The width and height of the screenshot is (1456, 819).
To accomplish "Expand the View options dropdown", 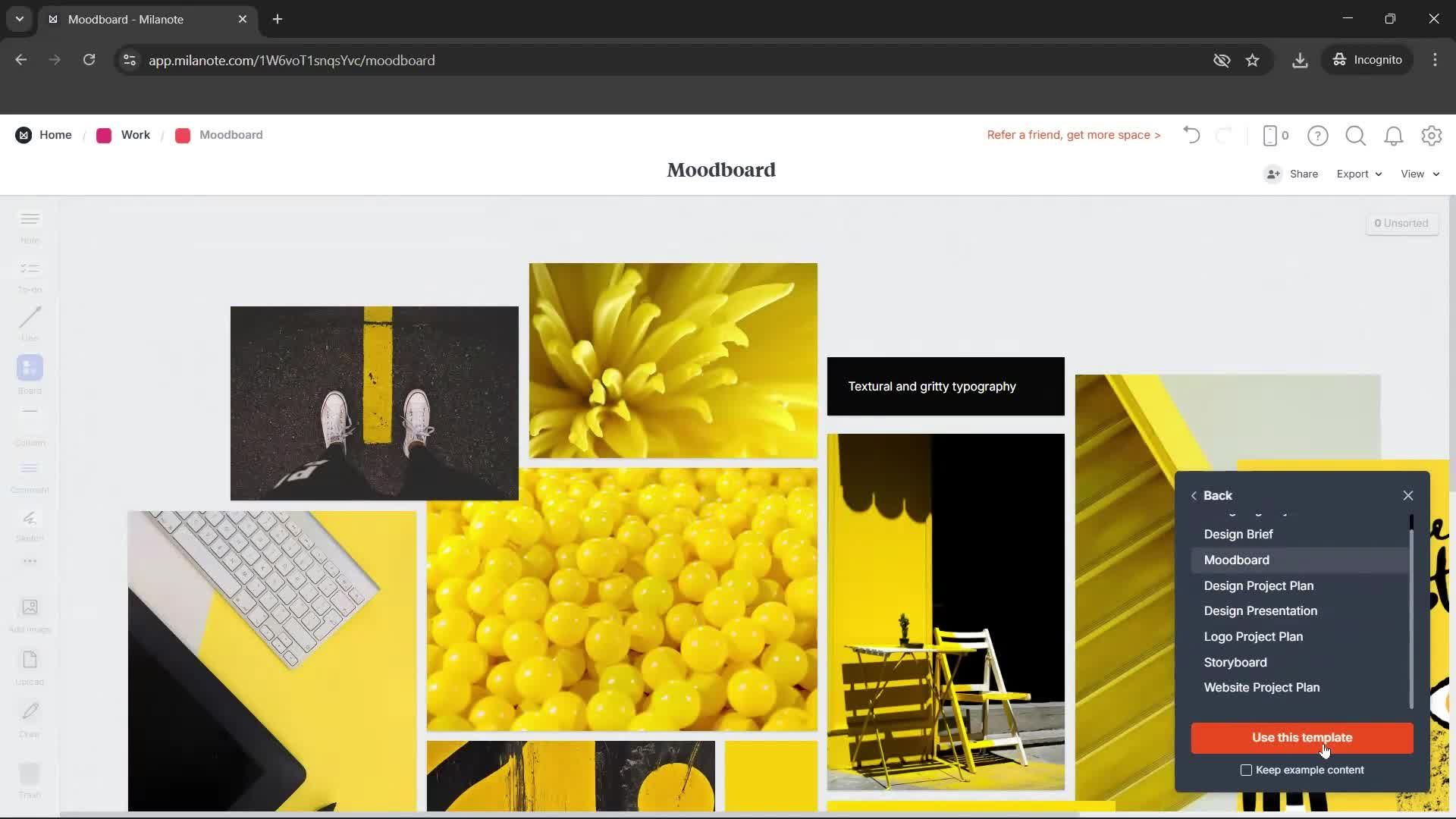I will click(x=1417, y=174).
